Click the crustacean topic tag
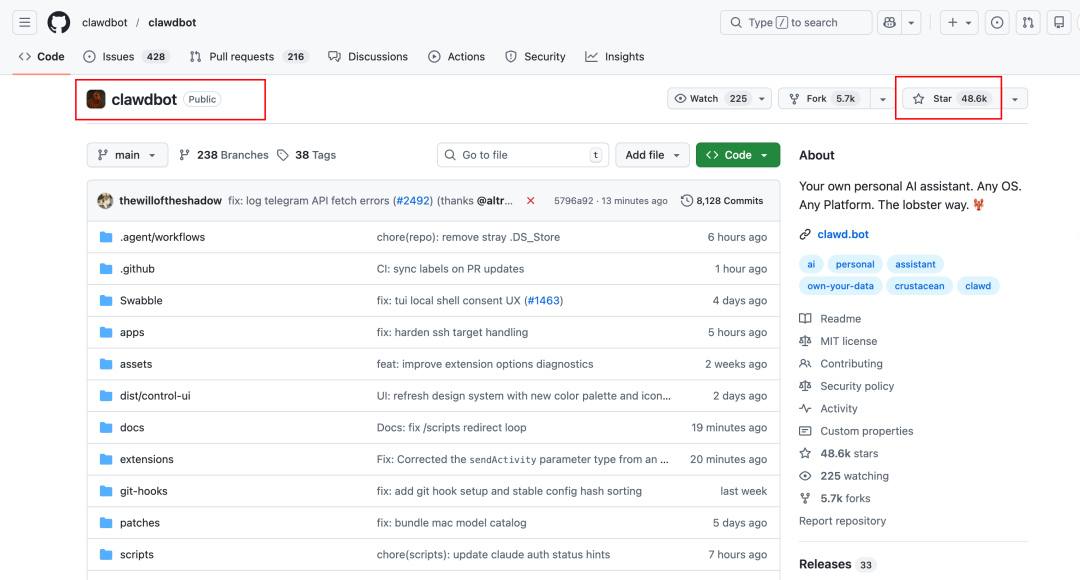The image size is (1080, 580). coord(919,286)
